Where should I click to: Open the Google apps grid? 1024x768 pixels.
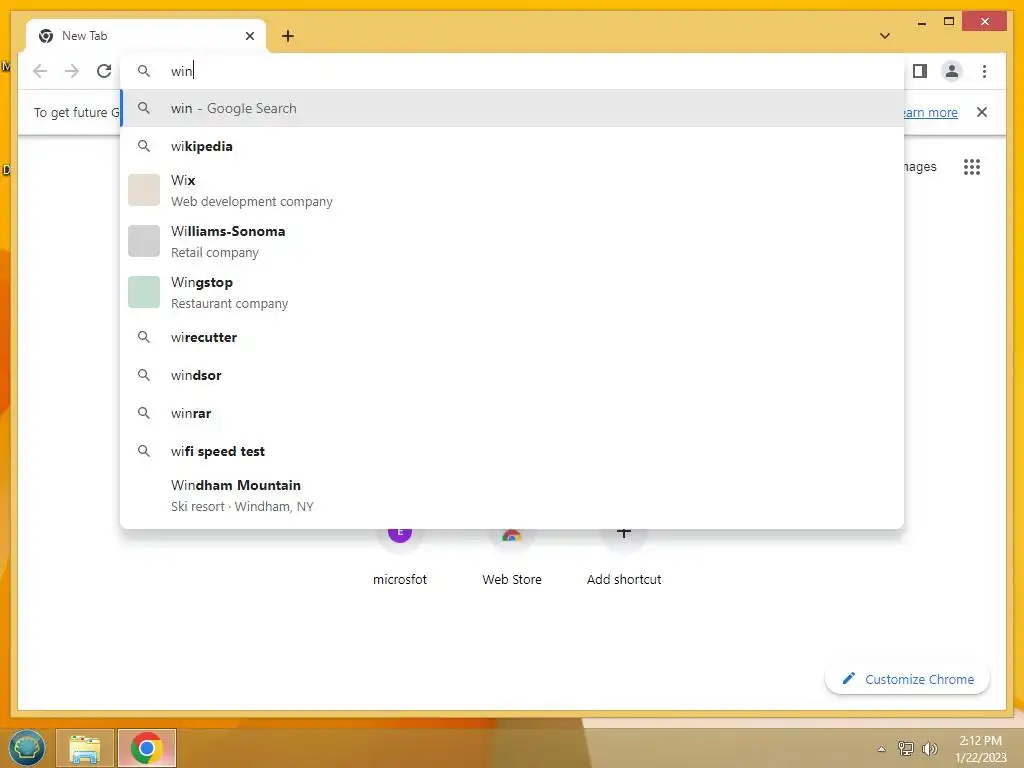(x=972, y=167)
